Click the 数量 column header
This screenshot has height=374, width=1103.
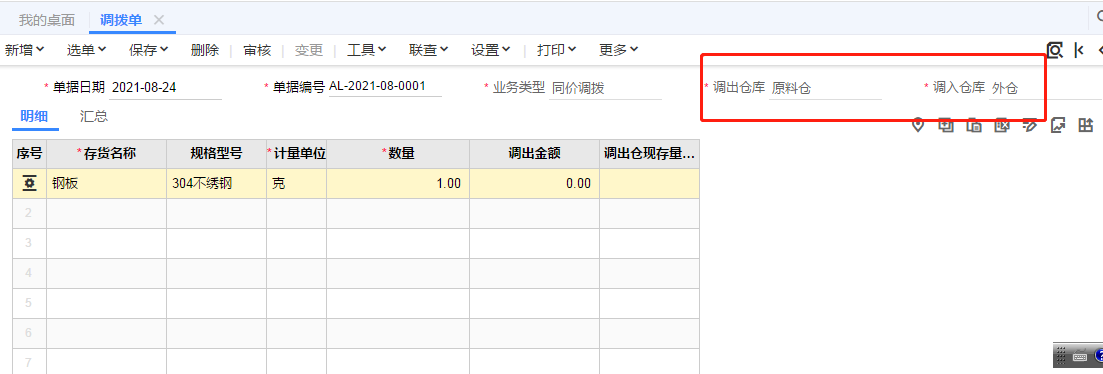click(x=398, y=153)
